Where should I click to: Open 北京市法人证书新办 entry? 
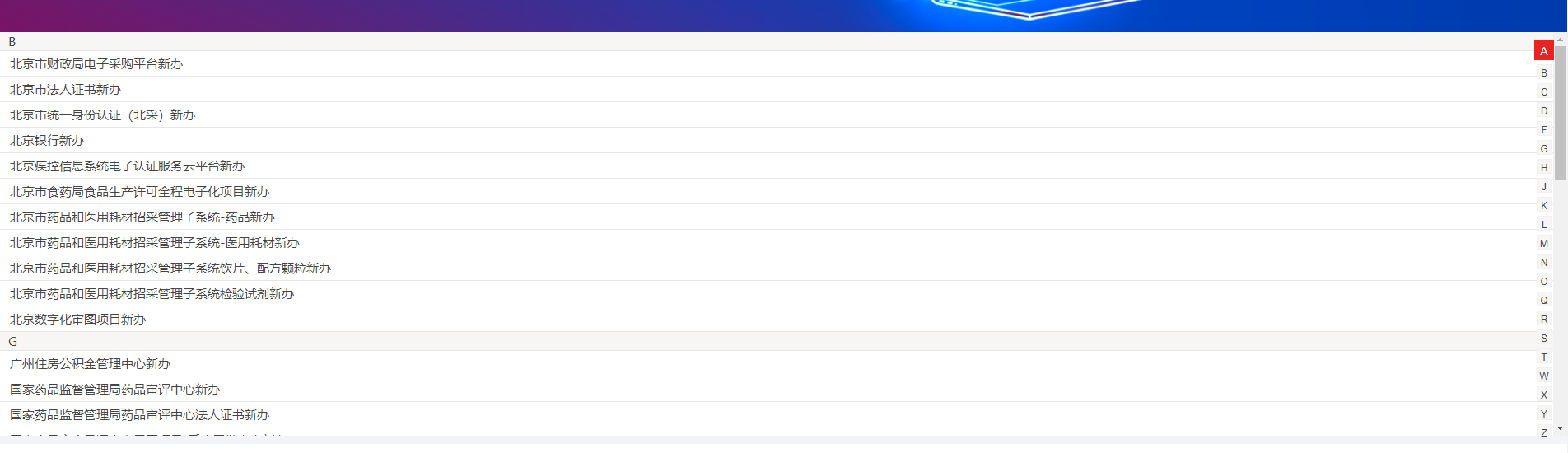(x=65, y=90)
